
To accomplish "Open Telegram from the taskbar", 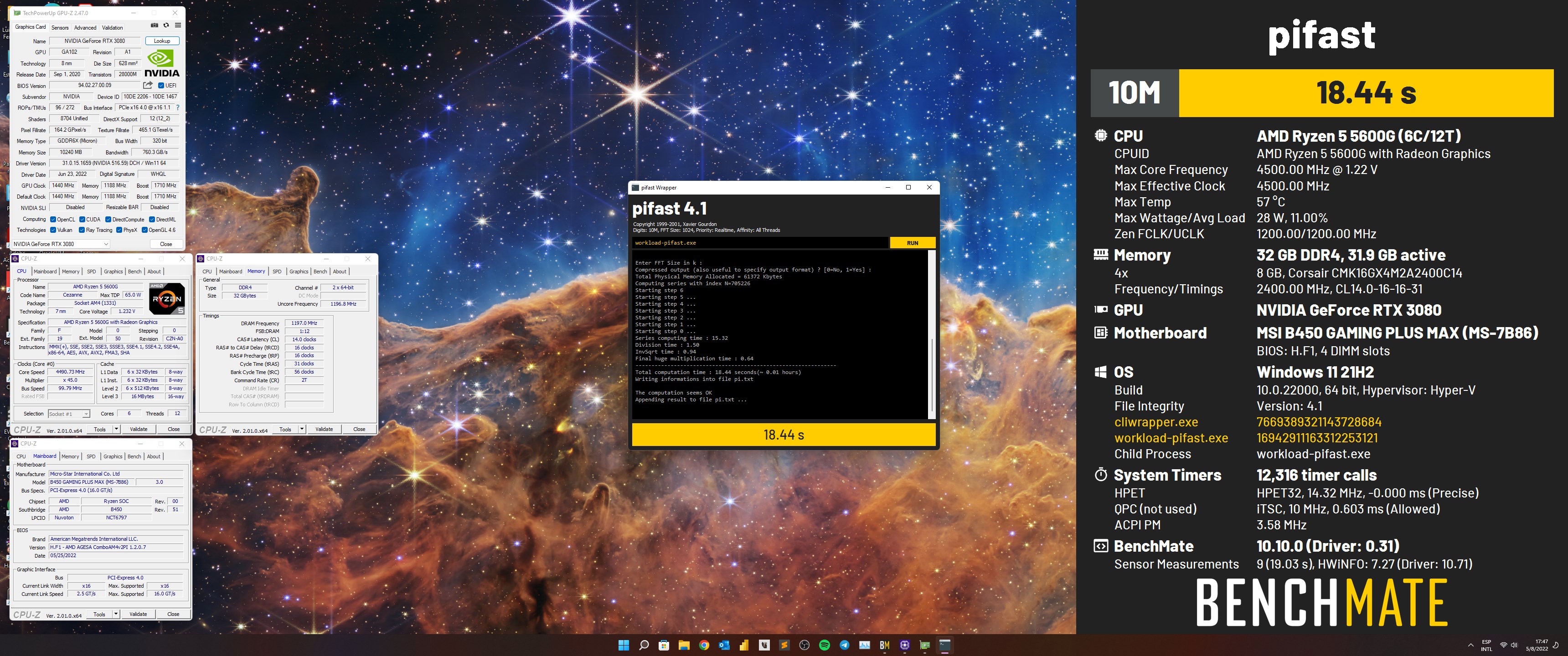I will tap(845, 645).
